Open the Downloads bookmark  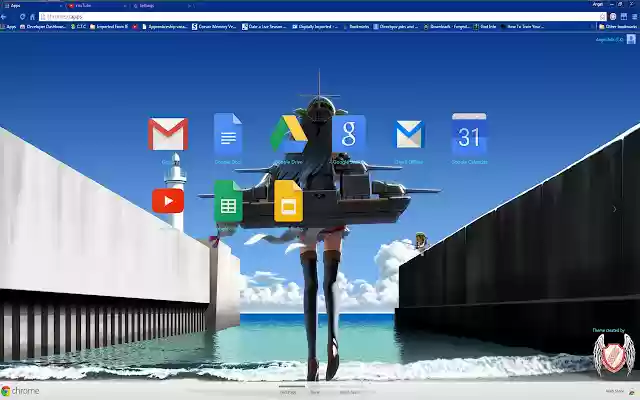tap(446, 27)
